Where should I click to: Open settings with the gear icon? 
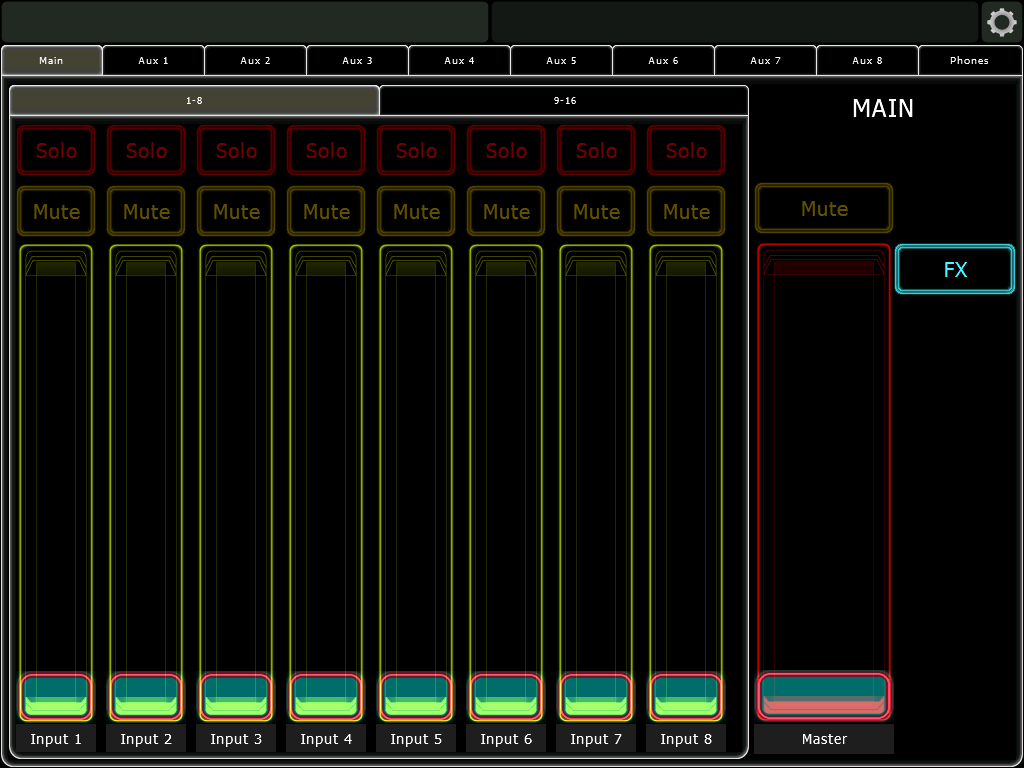pyautogui.click(x=1001, y=22)
